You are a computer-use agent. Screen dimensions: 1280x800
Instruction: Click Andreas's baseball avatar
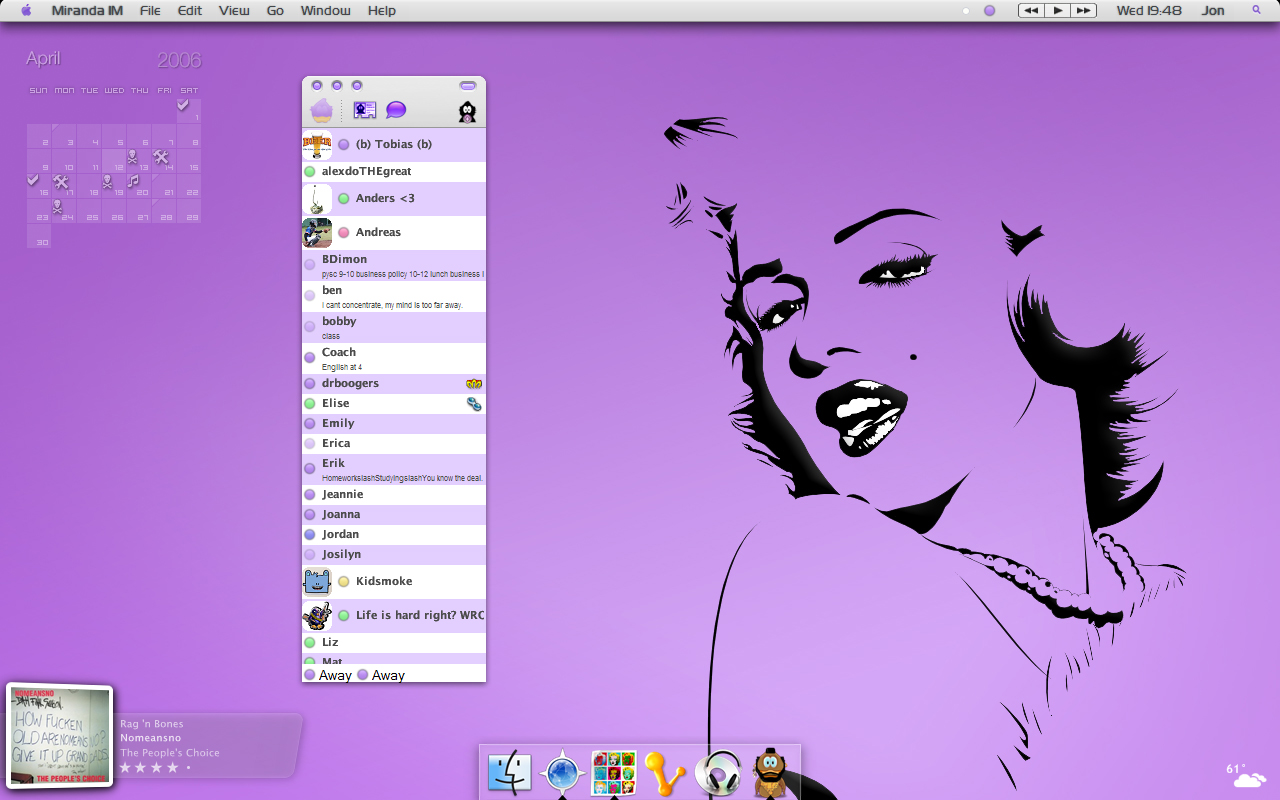(317, 233)
